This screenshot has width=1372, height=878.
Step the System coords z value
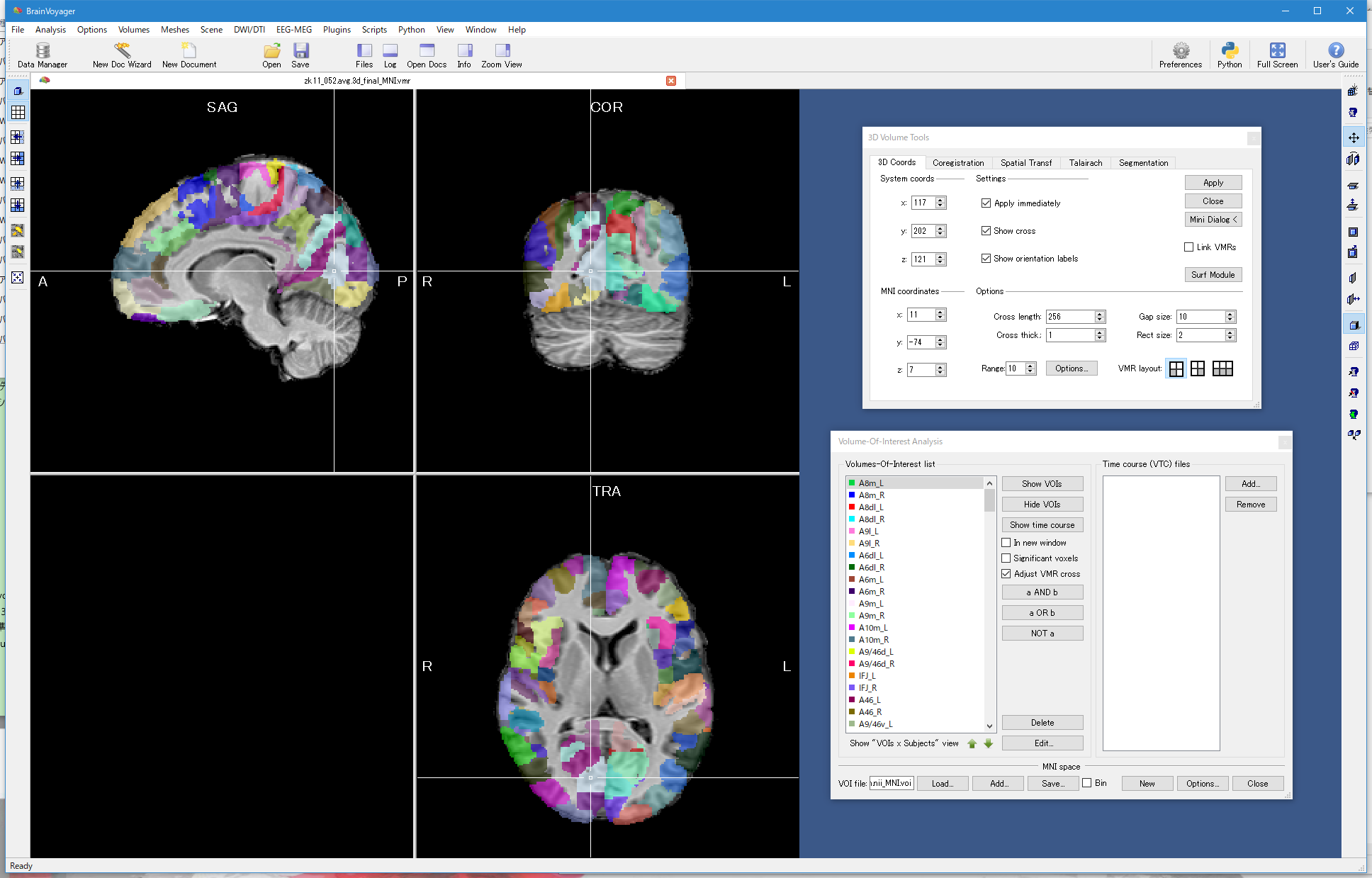pos(940,259)
